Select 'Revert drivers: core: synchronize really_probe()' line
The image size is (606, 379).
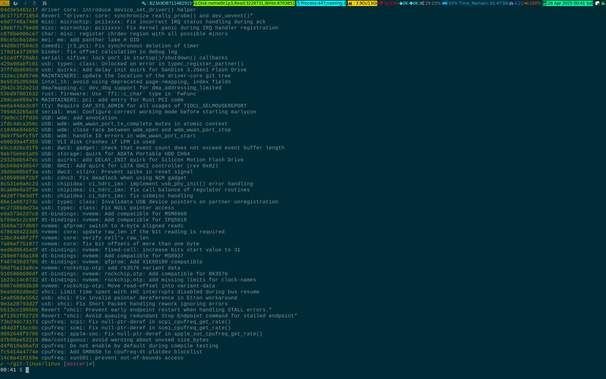126,16
